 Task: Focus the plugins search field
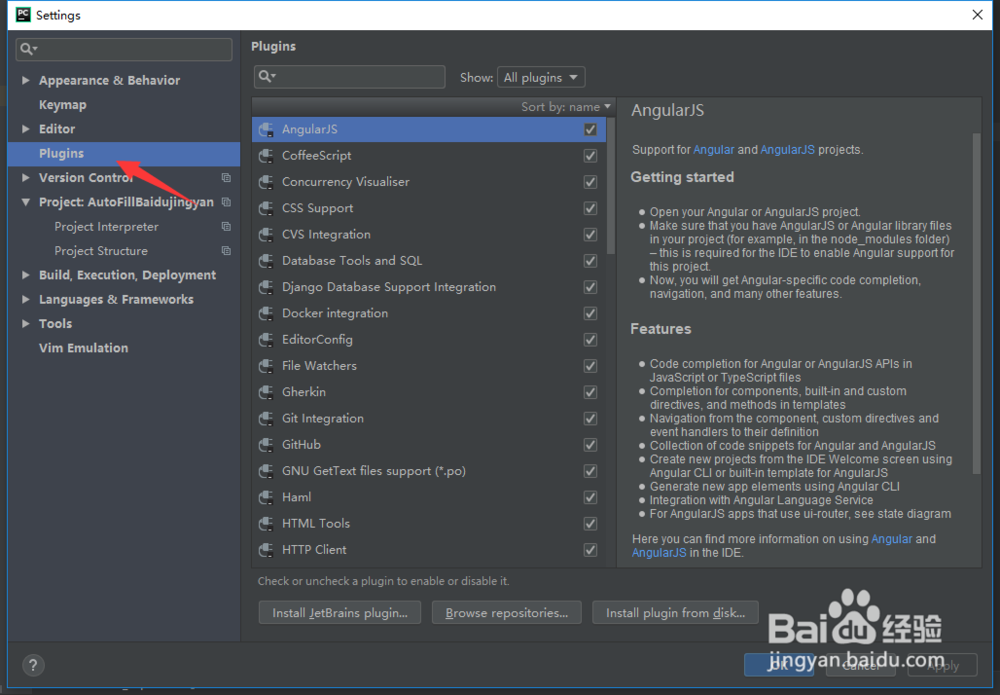tap(349, 77)
